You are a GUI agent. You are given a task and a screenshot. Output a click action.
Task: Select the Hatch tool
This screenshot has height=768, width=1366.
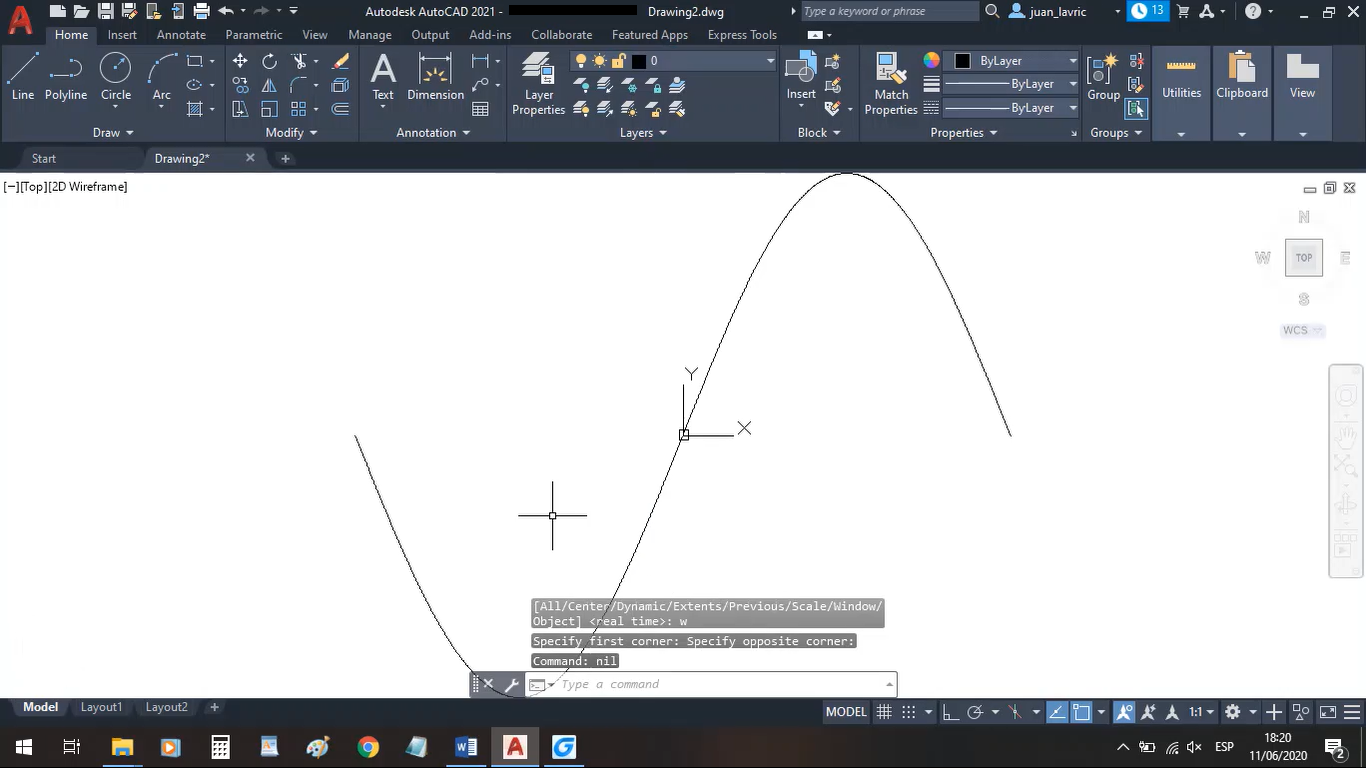(x=195, y=109)
